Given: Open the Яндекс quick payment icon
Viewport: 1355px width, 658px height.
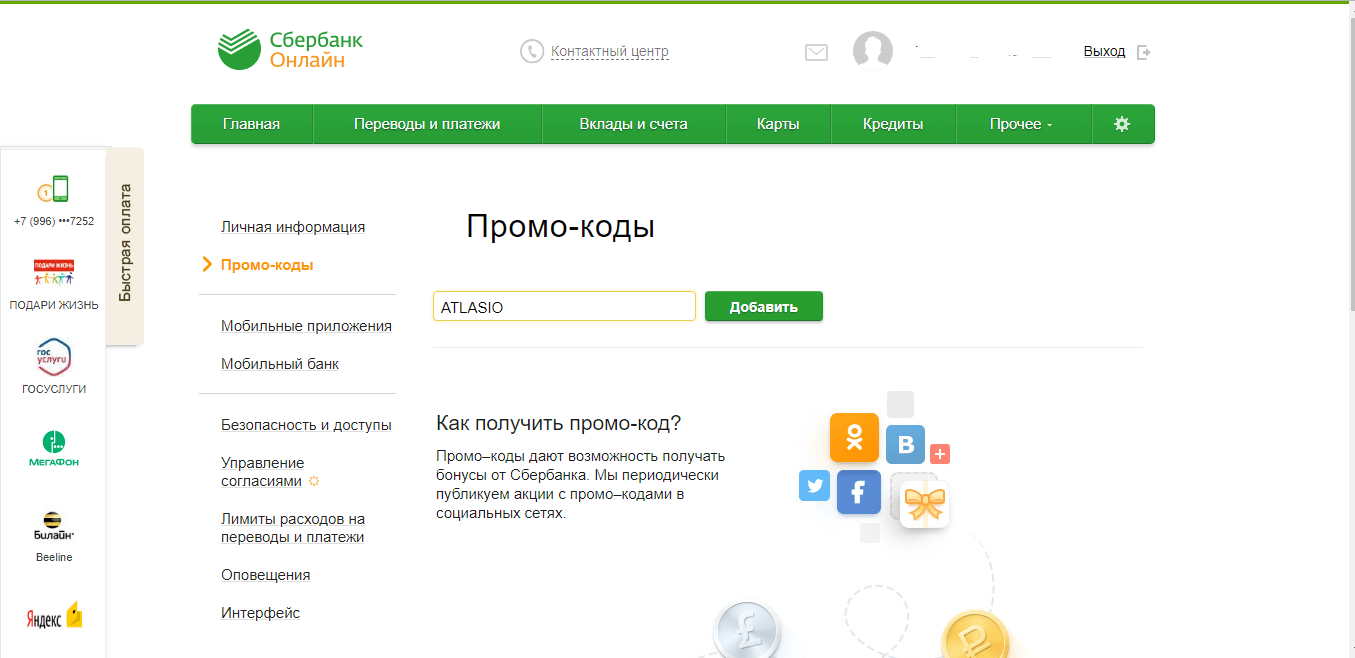Looking at the screenshot, I should 54,617.
